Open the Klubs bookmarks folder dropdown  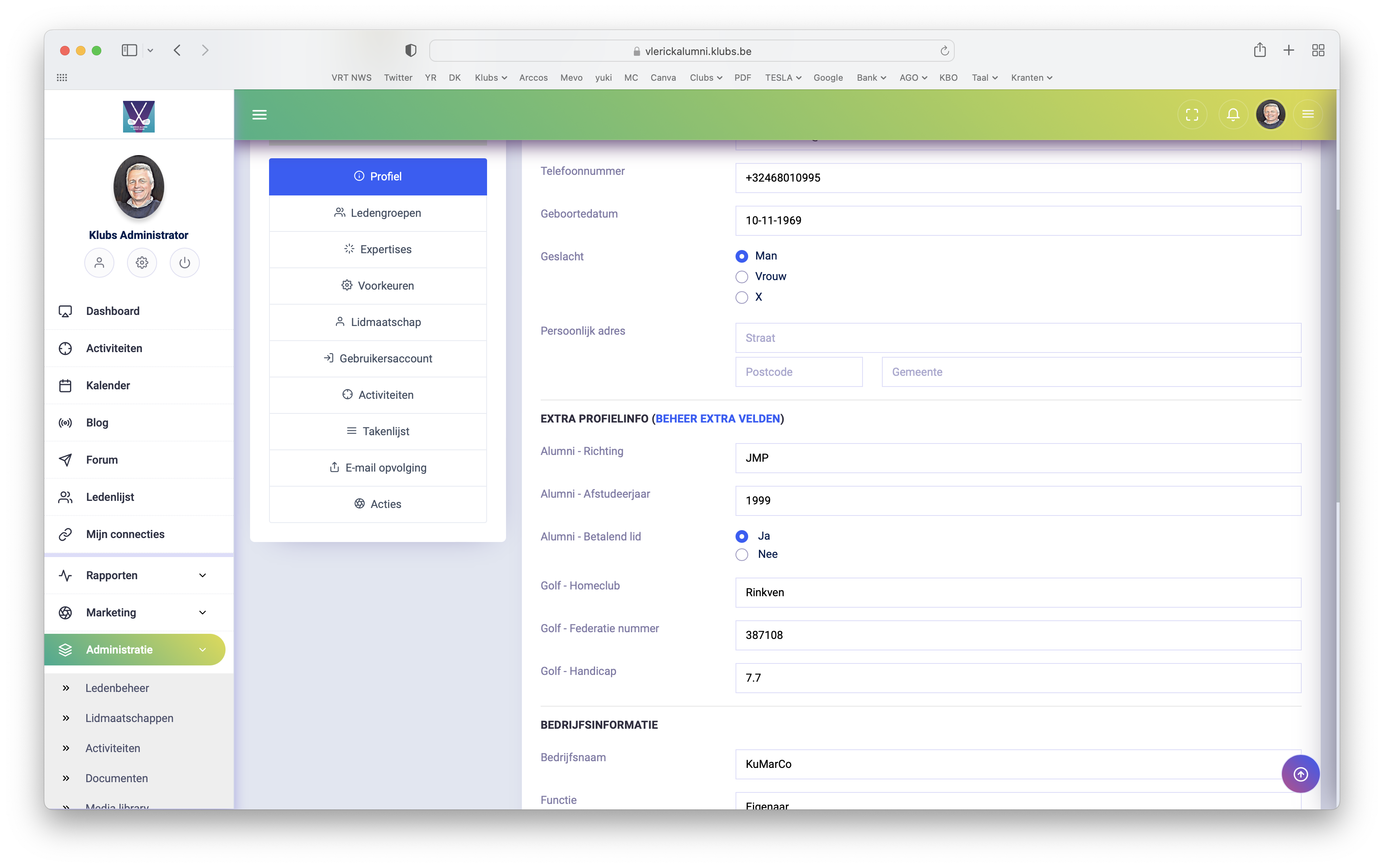click(490, 78)
